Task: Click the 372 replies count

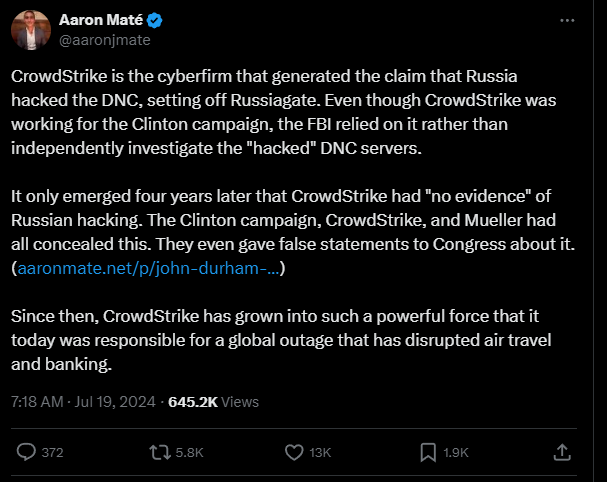Action: coord(53,453)
